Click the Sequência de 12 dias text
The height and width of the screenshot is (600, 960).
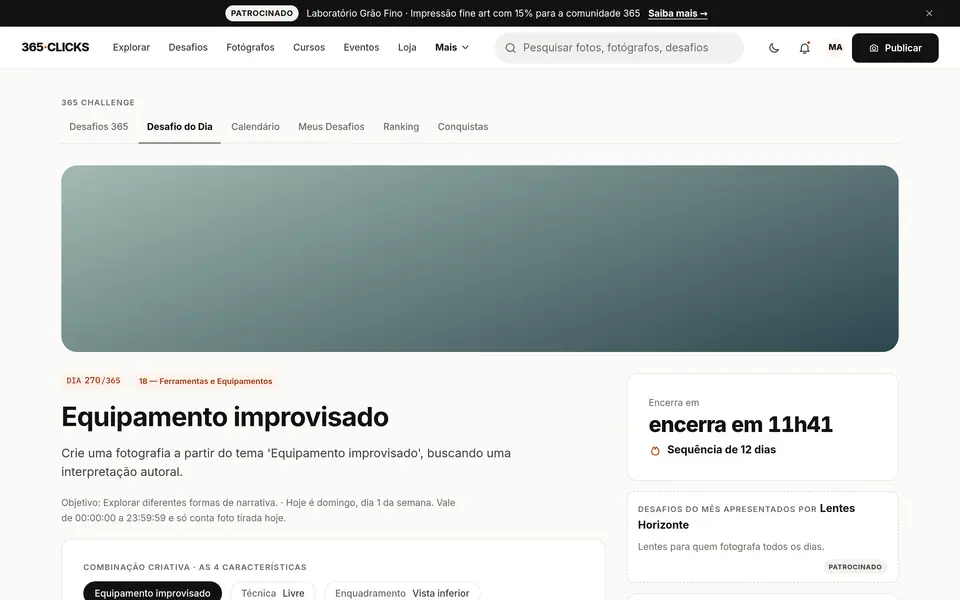pyautogui.click(x=721, y=449)
